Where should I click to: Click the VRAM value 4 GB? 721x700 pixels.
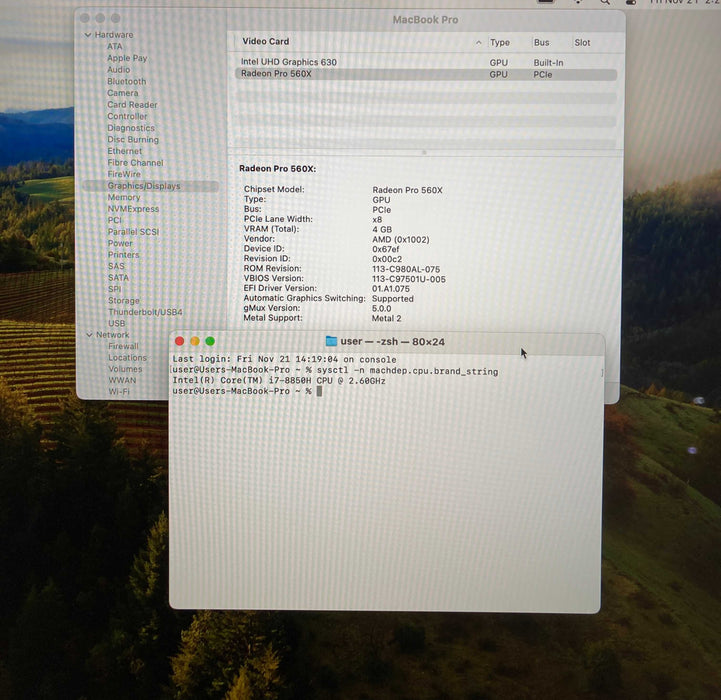(x=382, y=230)
